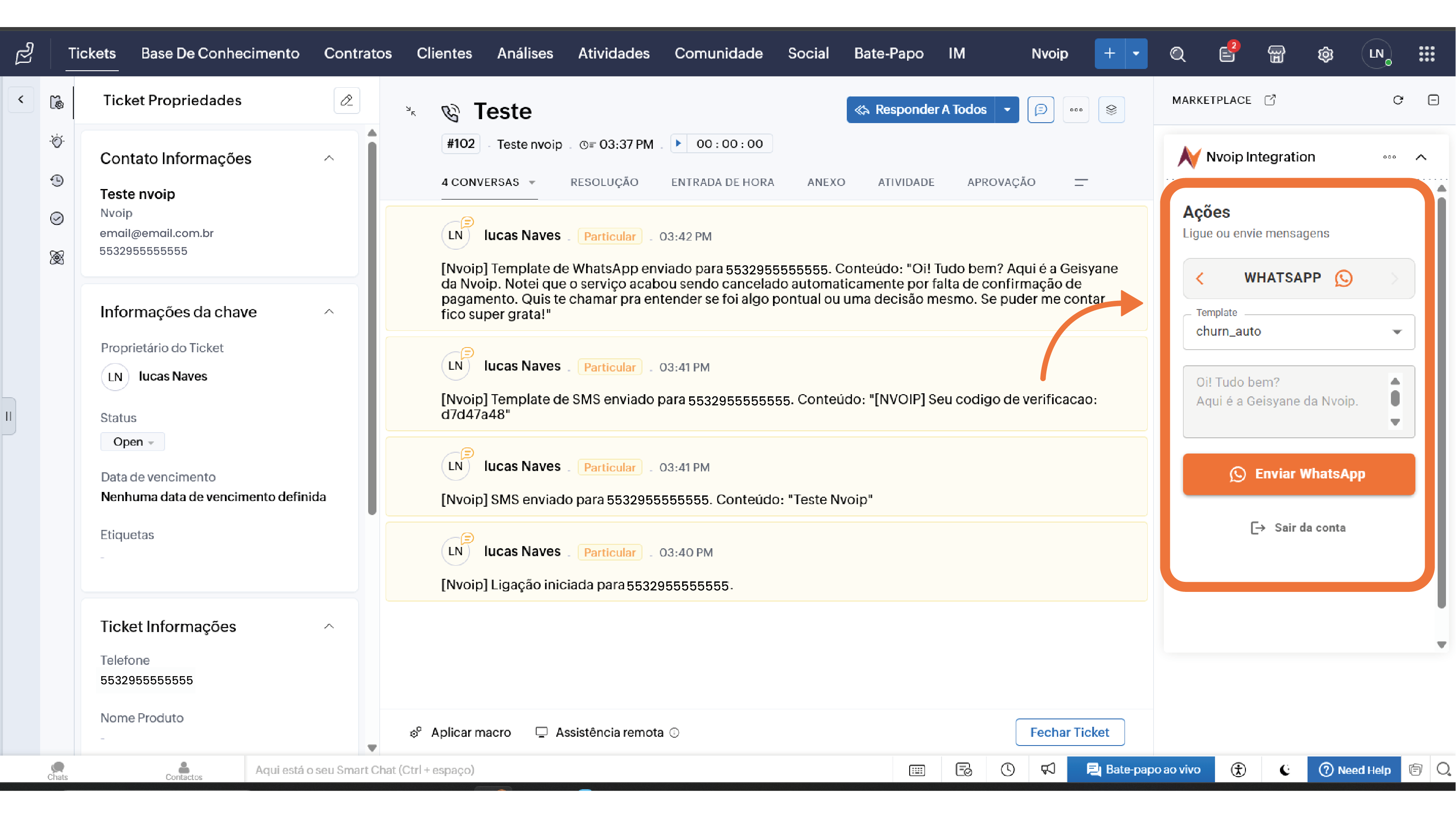Switch to the Resolução tab
This screenshot has width=1456, height=818.
(604, 182)
